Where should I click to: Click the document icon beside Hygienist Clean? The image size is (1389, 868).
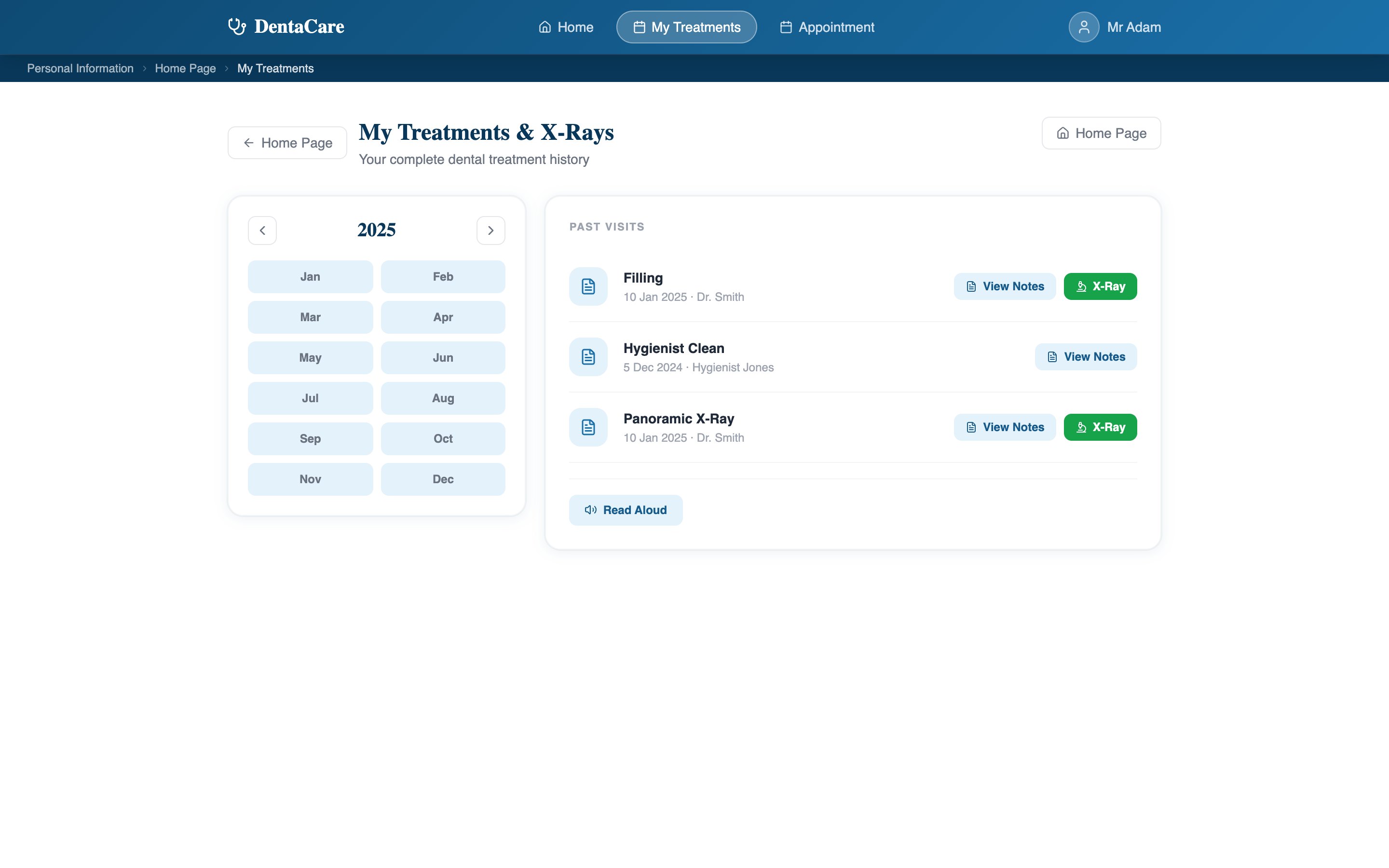click(x=588, y=357)
